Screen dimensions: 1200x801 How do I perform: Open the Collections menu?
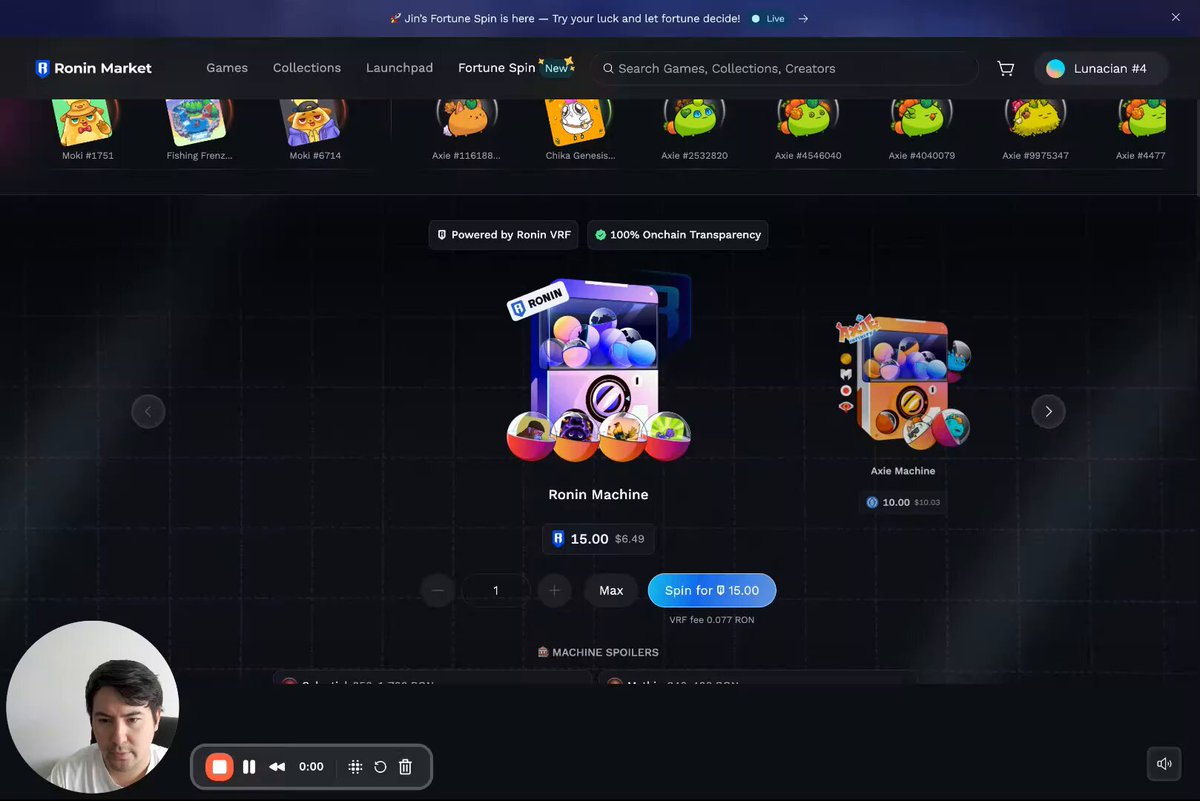pyautogui.click(x=307, y=68)
